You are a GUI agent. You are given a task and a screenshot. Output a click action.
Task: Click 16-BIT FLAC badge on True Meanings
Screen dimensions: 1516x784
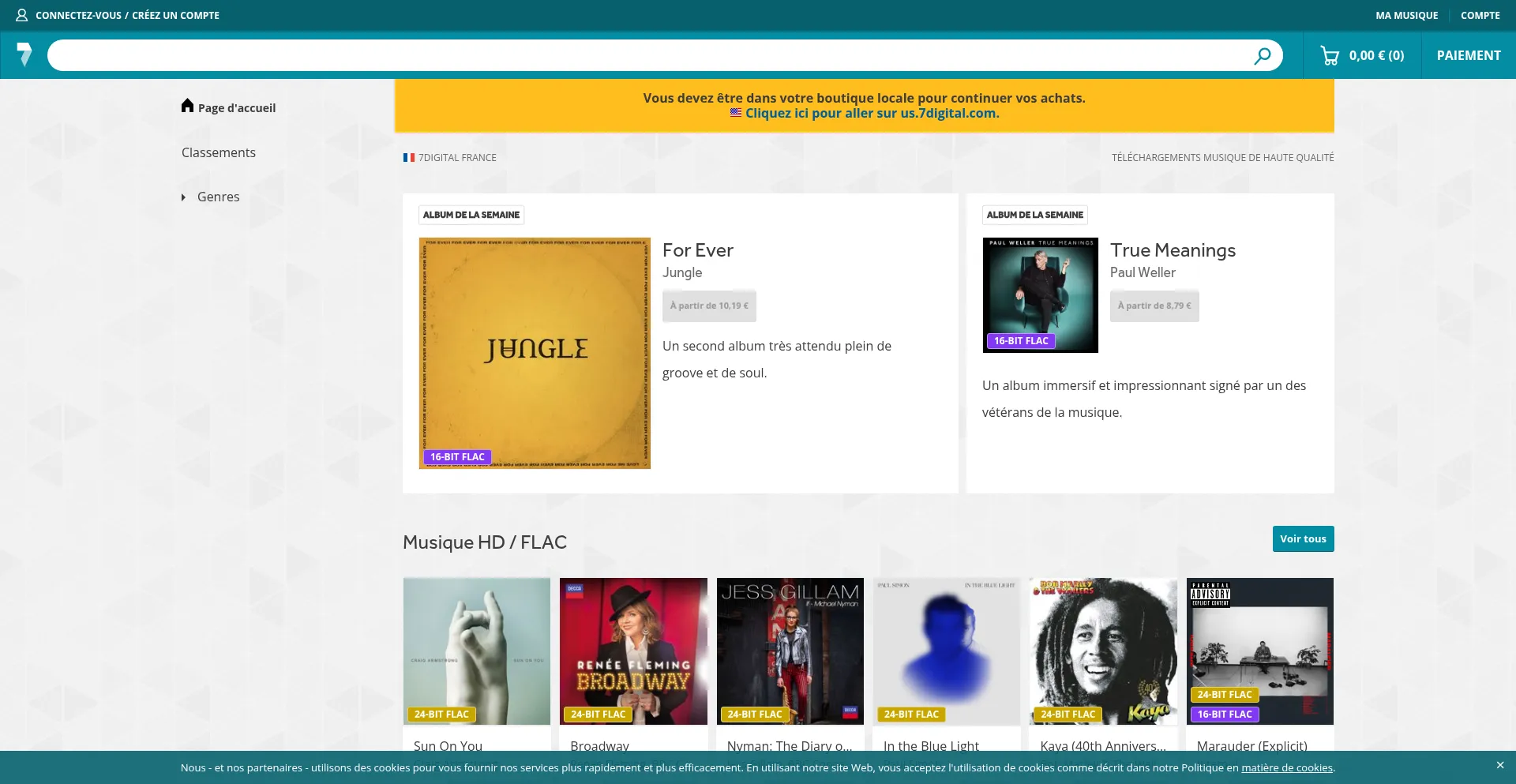coord(1021,340)
